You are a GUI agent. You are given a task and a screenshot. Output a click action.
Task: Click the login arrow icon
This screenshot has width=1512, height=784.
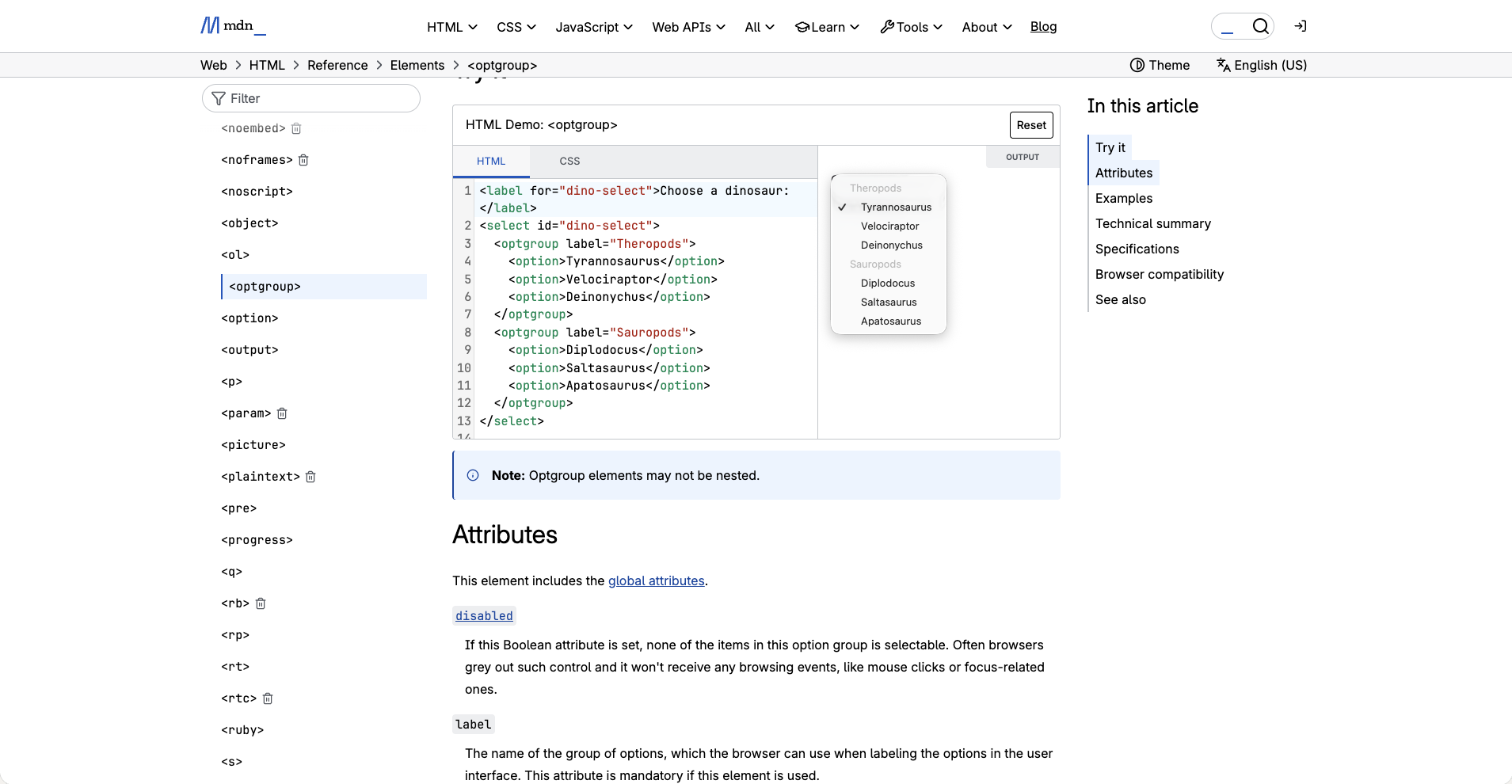pos(1300,26)
